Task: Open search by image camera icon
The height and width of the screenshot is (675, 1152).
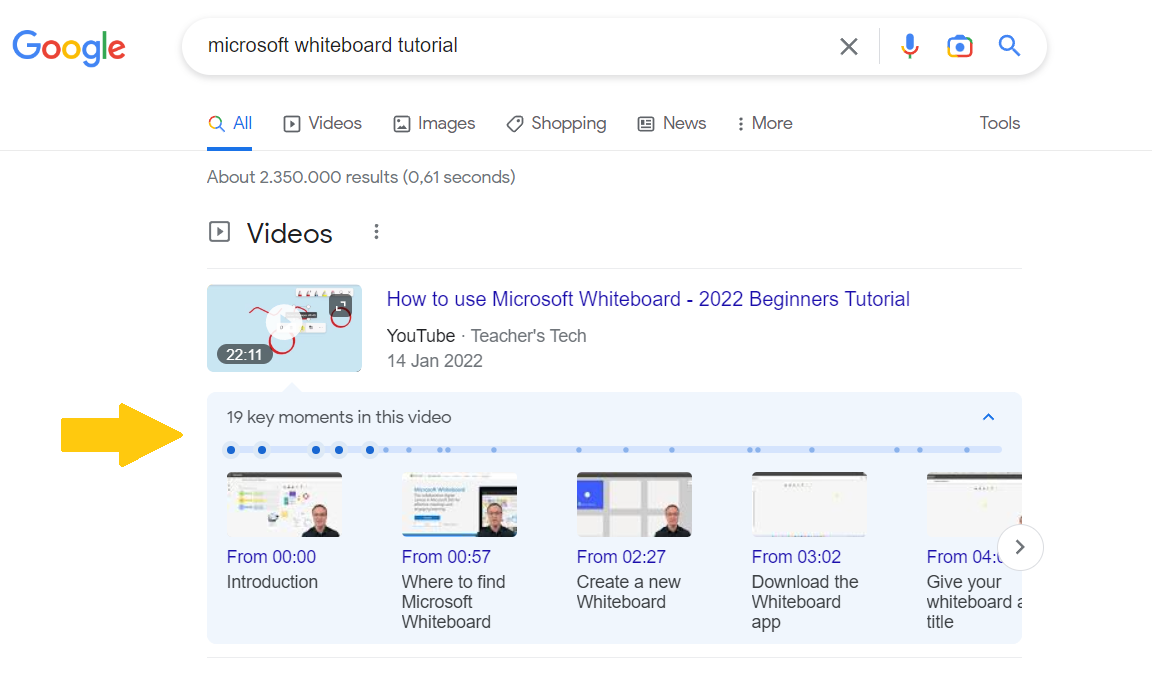Action: (960, 46)
